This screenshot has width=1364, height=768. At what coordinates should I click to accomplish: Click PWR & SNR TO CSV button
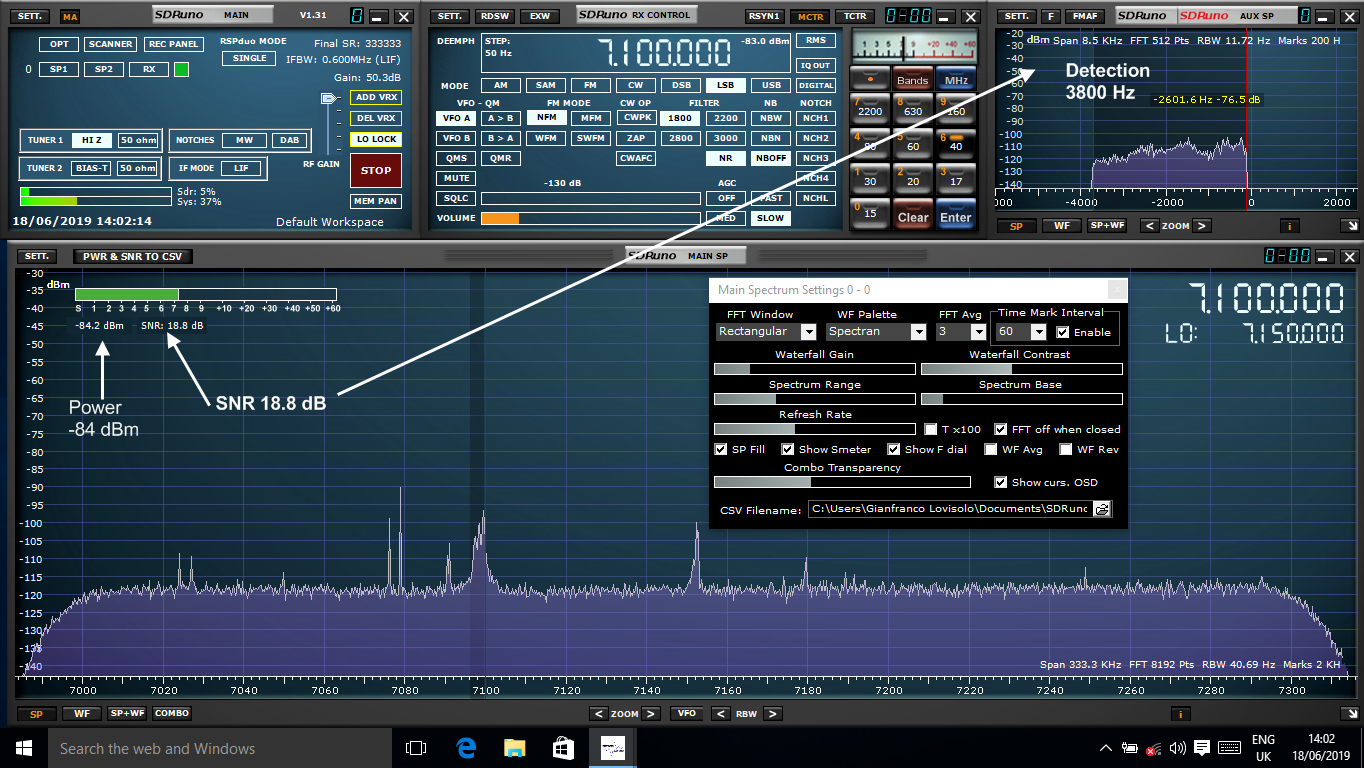pyautogui.click(x=133, y=257)
